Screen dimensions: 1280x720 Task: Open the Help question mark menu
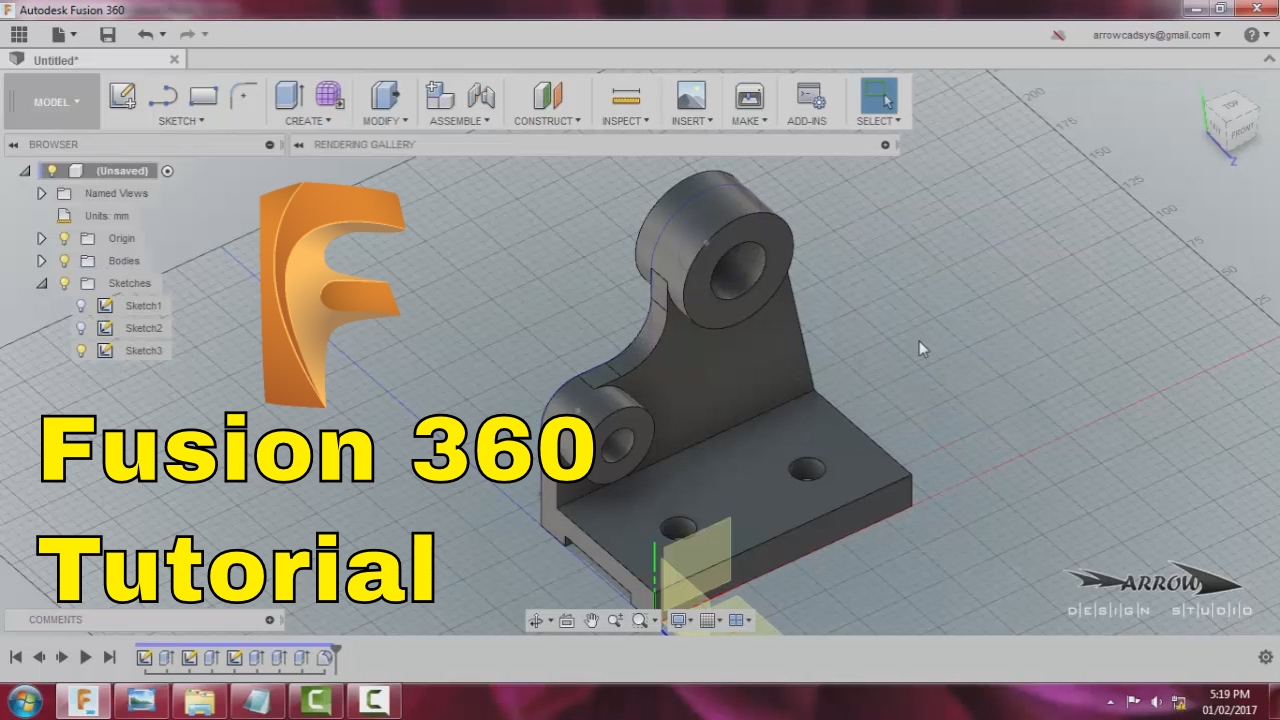1255,35
